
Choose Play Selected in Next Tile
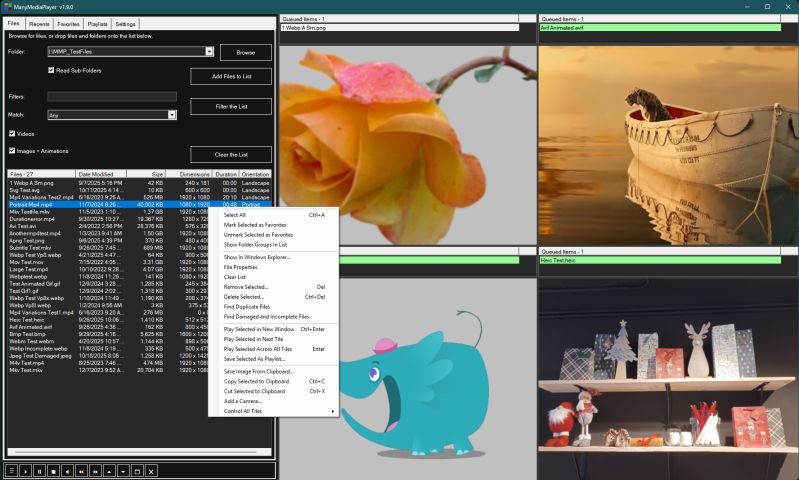click(x=274, y=339)
